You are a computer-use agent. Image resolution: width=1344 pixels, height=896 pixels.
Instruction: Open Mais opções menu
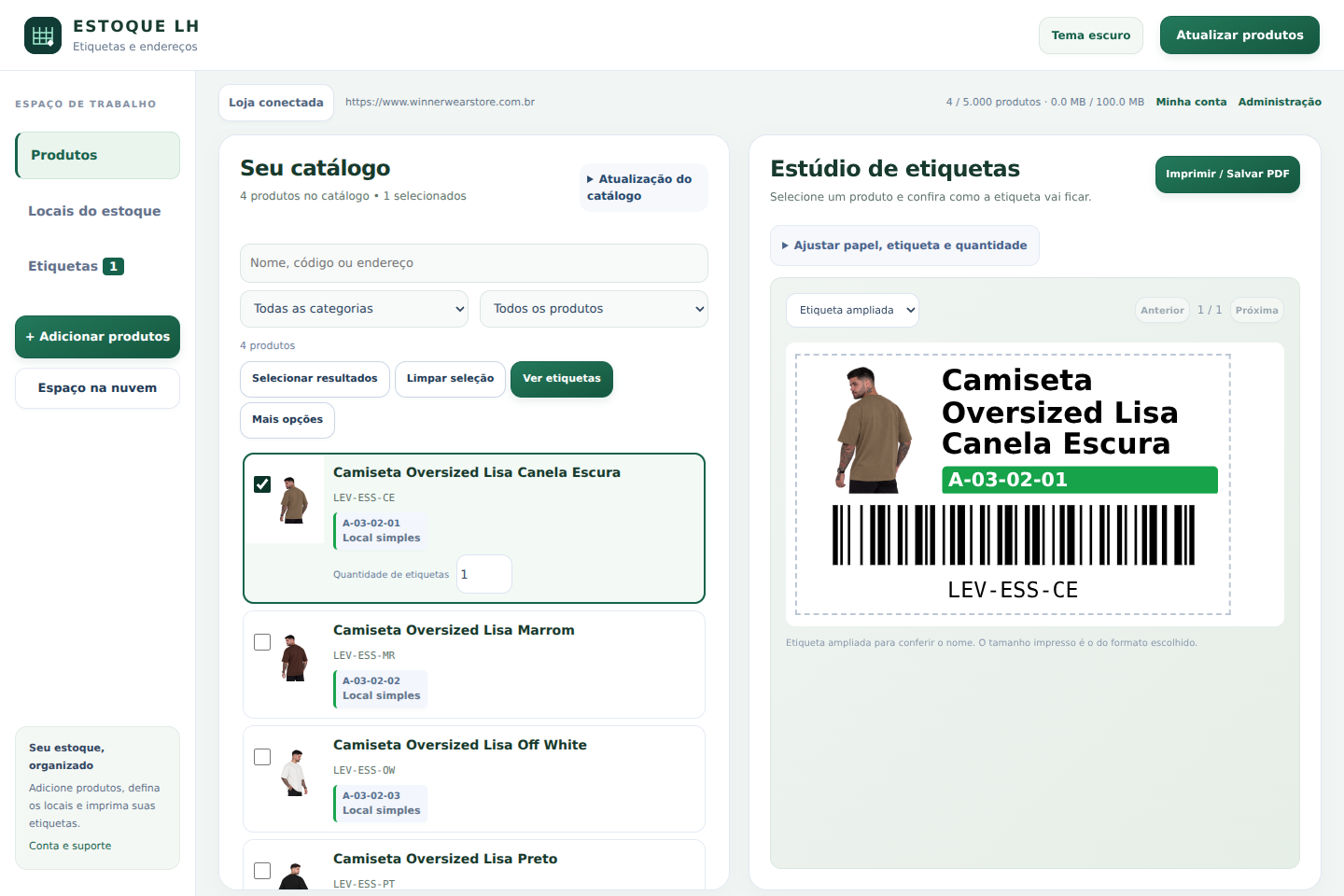click(x=287, y=420)
